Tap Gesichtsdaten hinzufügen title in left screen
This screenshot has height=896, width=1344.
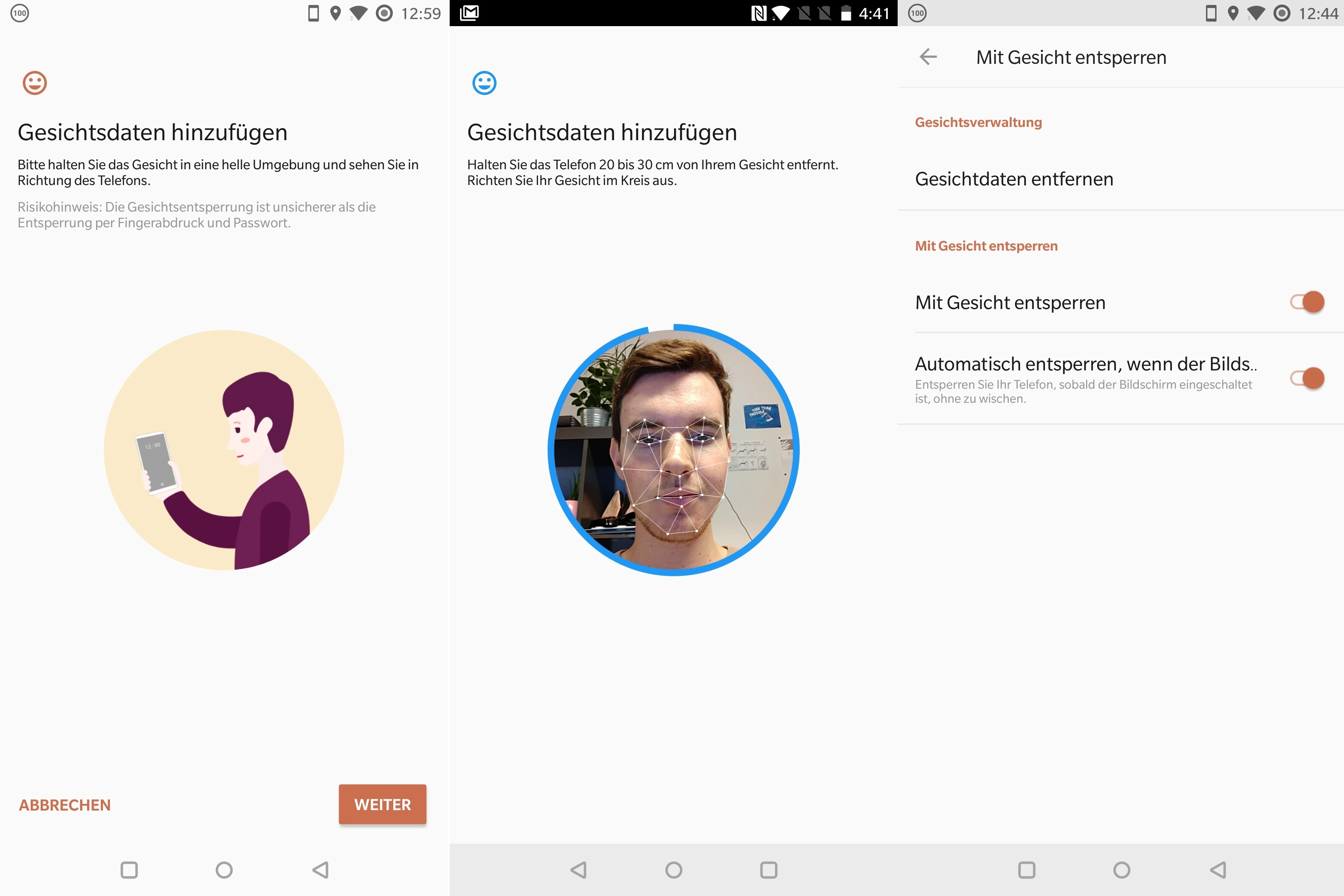pos(153,132)
